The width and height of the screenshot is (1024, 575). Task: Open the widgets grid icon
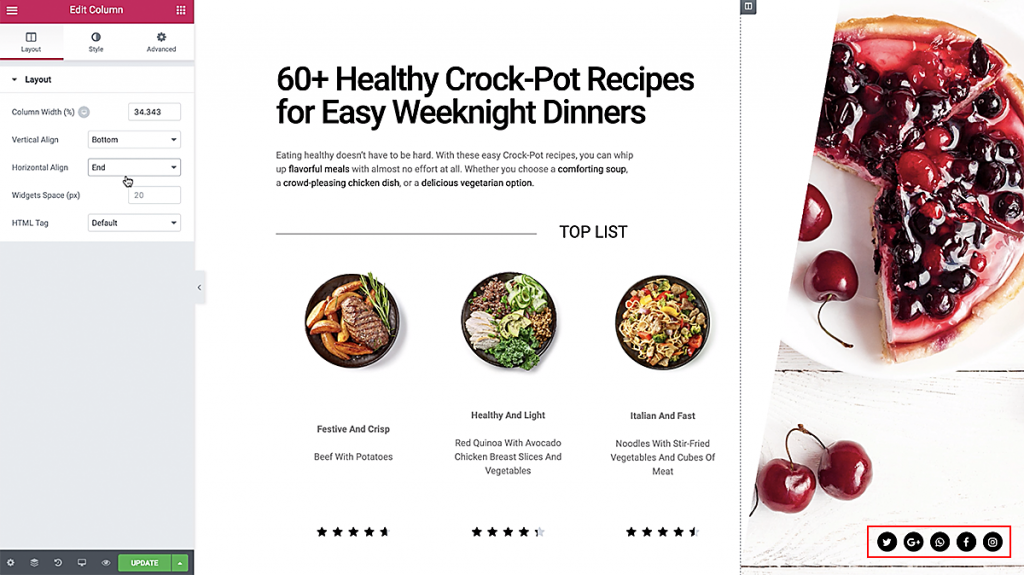tap(181, 10)
